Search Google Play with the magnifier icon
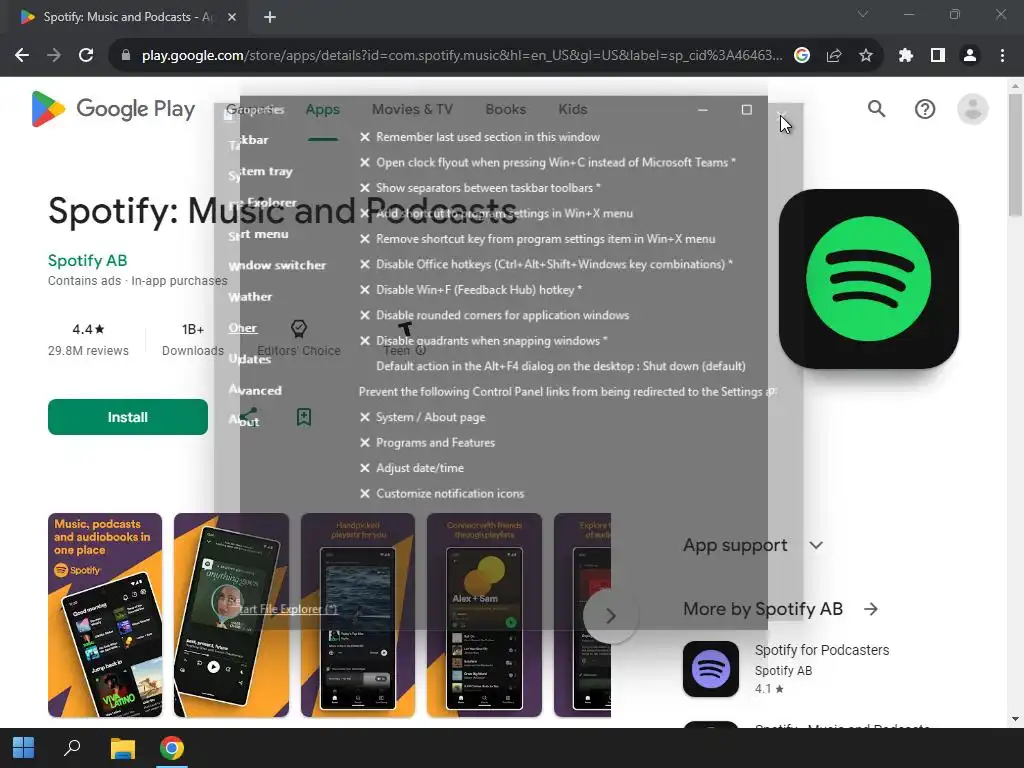The image size is (1024, 768). click(x=876, y=109)
